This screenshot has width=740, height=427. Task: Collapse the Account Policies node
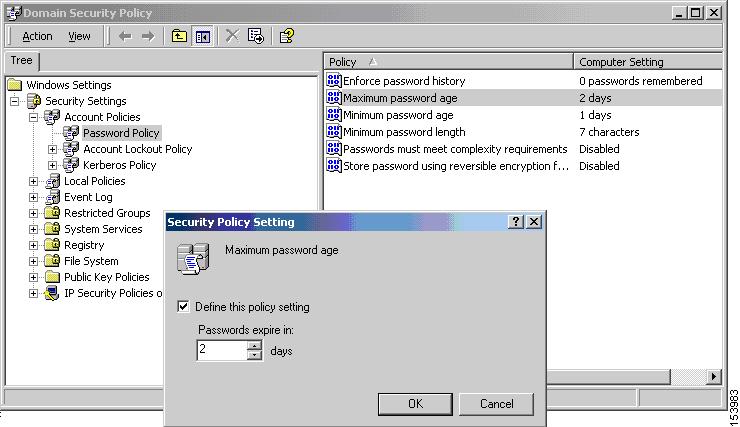click(34, 117)
